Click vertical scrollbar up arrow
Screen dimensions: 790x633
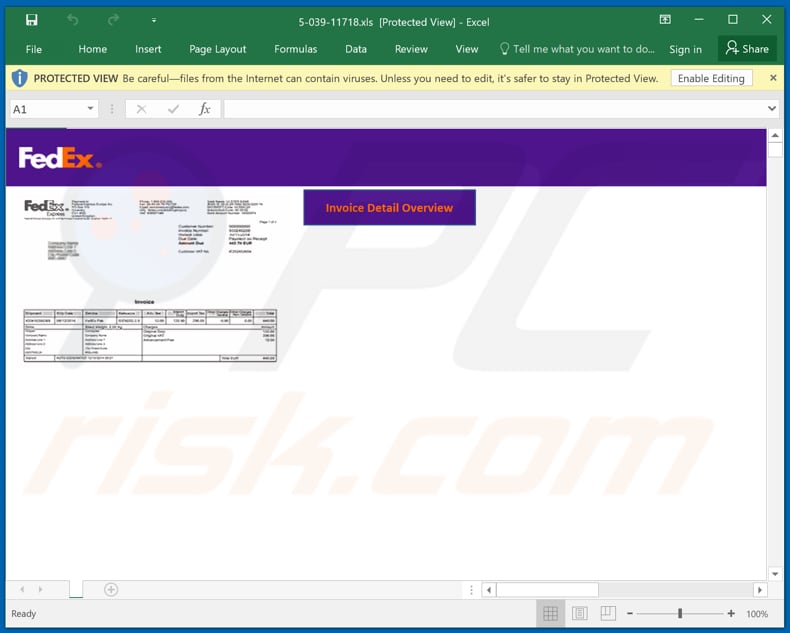click(x=775, y=136)
